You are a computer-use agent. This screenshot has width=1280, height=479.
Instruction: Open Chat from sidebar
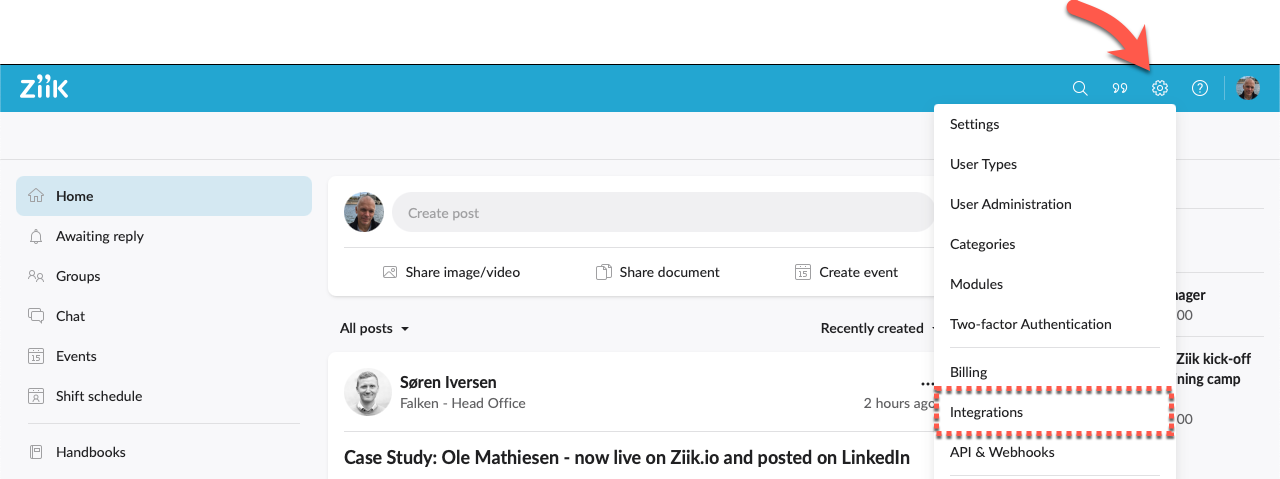70,316
